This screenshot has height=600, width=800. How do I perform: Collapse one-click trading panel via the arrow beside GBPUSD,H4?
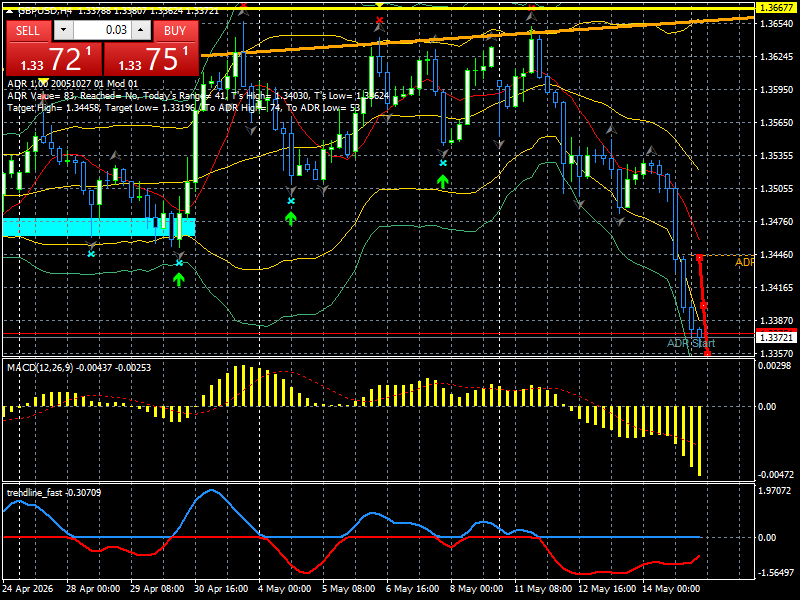tap(10, 11)
